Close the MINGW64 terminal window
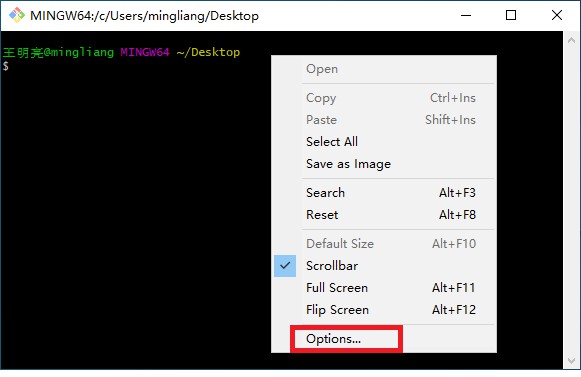The width and height of the screenshot is (581, 377). point(557,15)
